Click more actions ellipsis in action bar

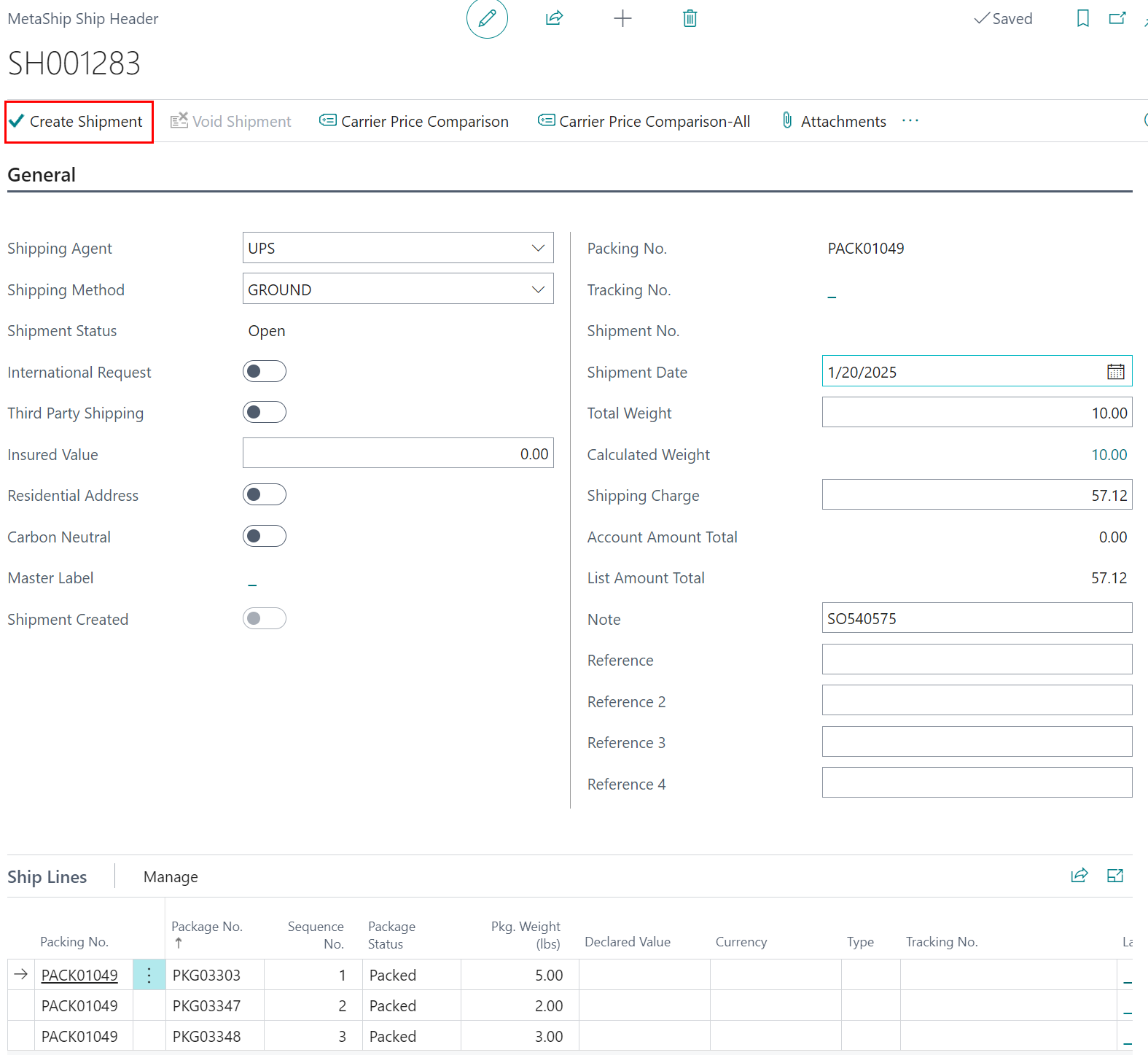(910, 121)
